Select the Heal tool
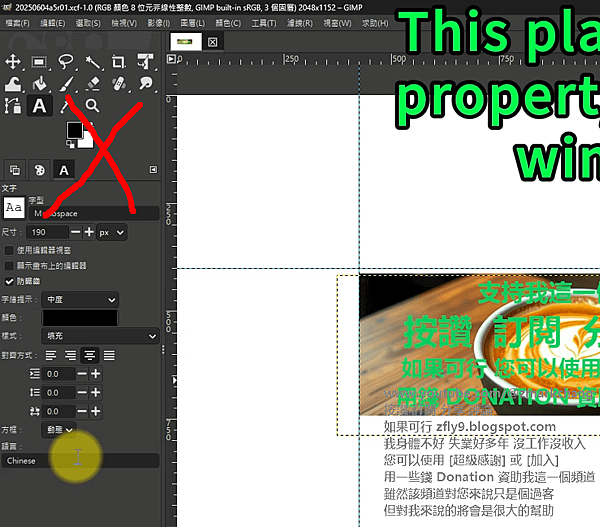This screenshot has height=527, width=600. (x=118, y=83)
